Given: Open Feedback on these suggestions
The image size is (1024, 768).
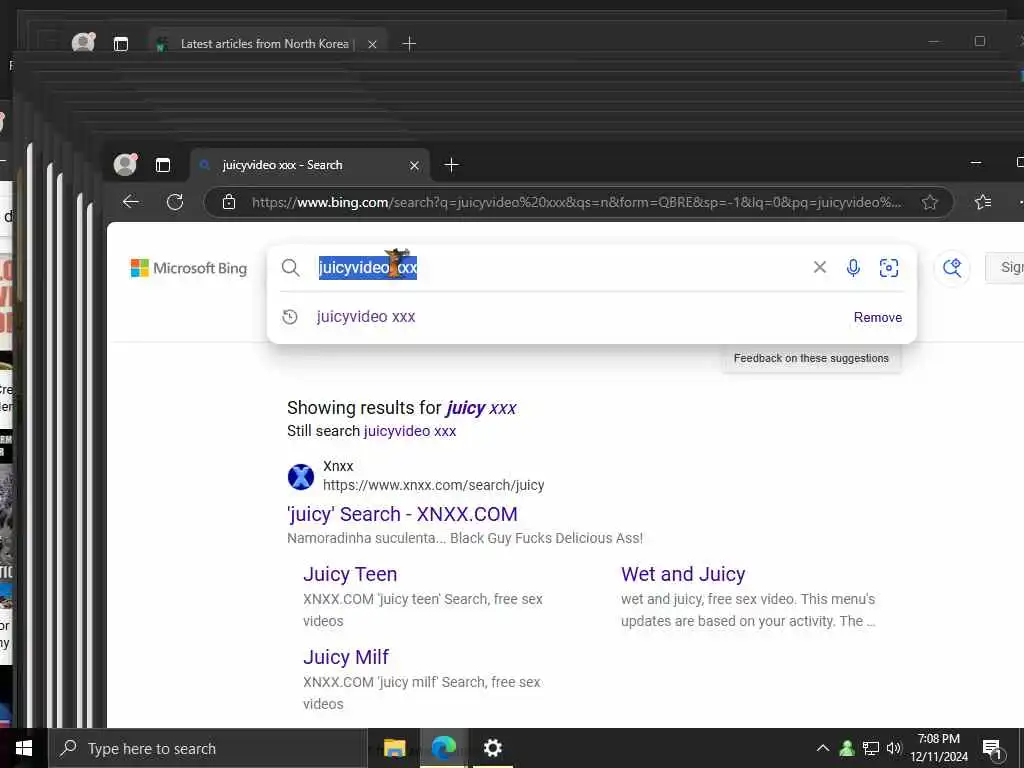Looking at the screenshot, I should click(x=811, y=359).
